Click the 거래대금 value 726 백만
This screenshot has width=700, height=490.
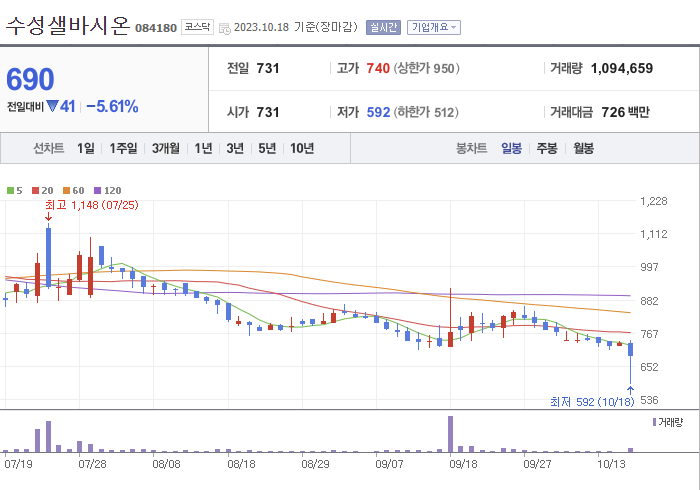click(625, 112)
